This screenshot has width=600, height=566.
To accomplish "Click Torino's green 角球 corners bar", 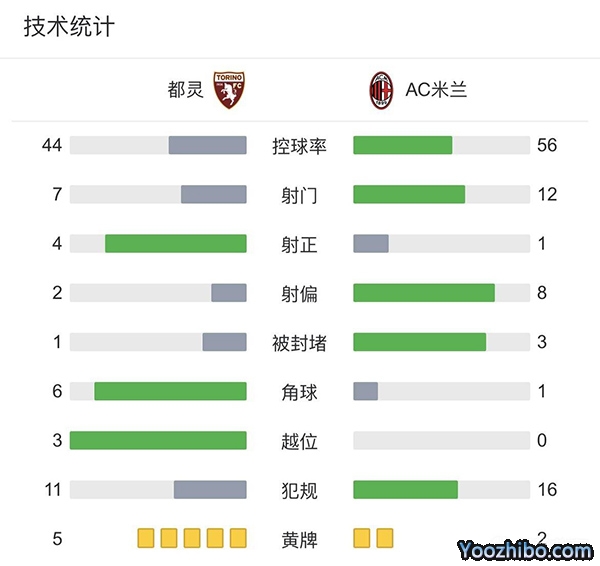I will tap(170, 391).
